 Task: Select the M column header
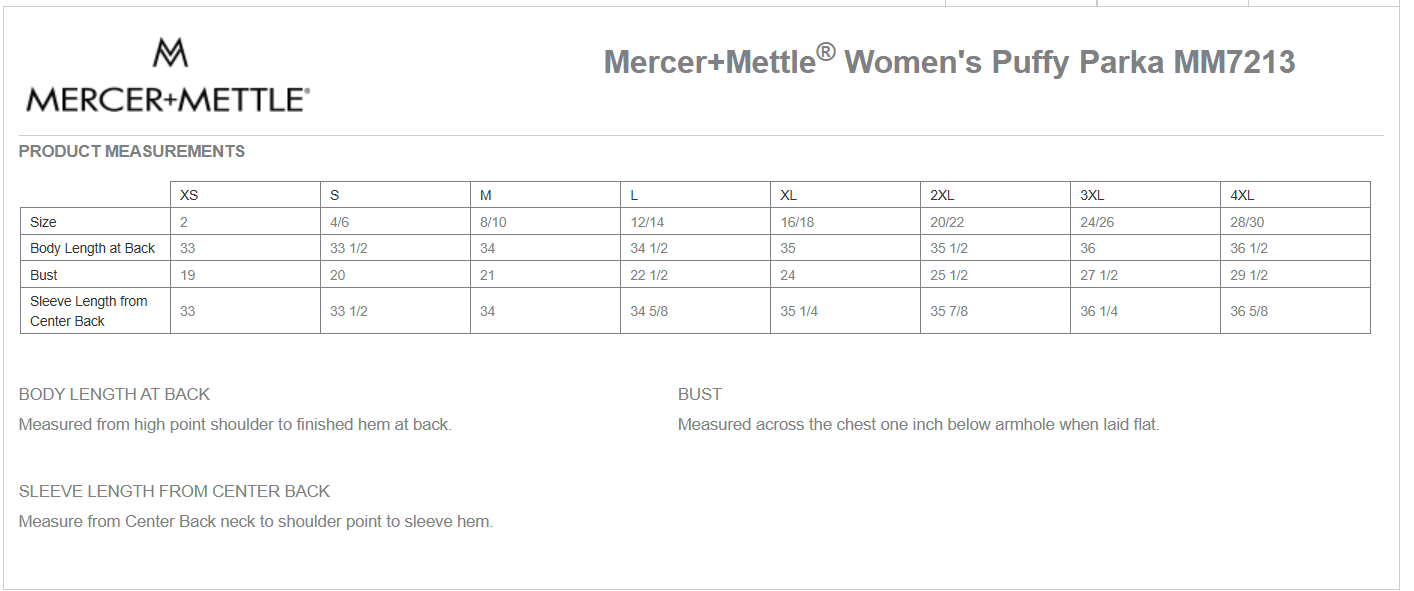click(486, 195)
